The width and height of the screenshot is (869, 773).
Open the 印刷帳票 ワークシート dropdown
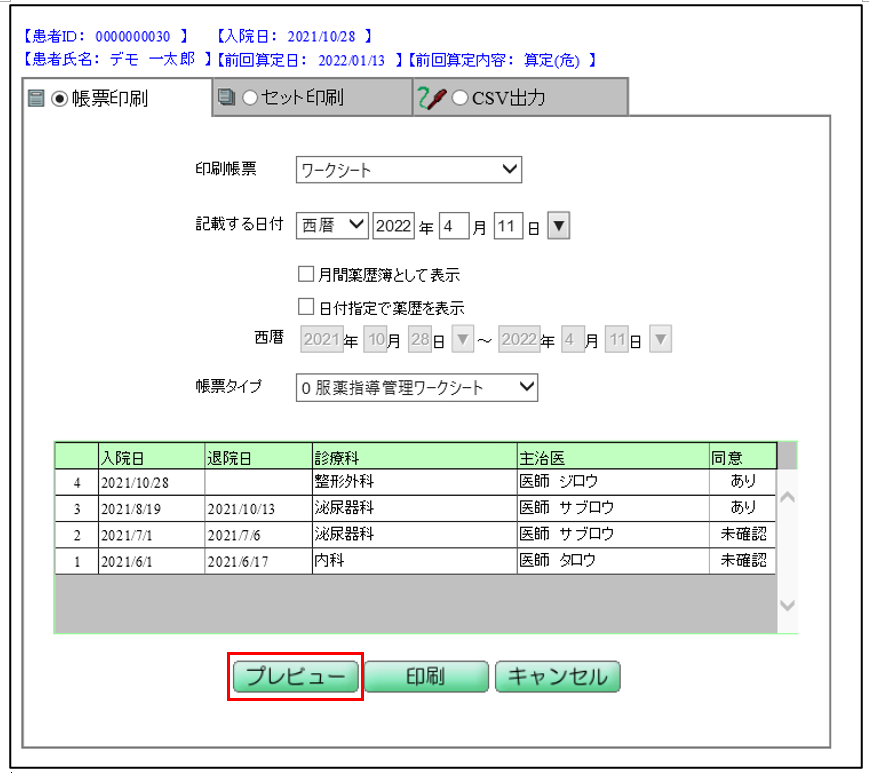coord(408,170)
